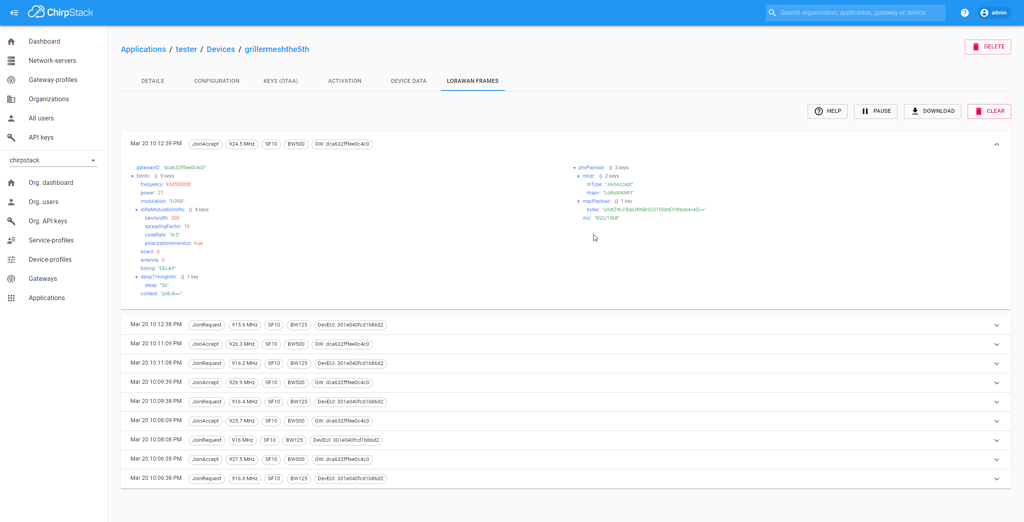Collapse the loRaModulationInfo JSON node
This screenshot has height=522, width=1024.
pos(136,210)
